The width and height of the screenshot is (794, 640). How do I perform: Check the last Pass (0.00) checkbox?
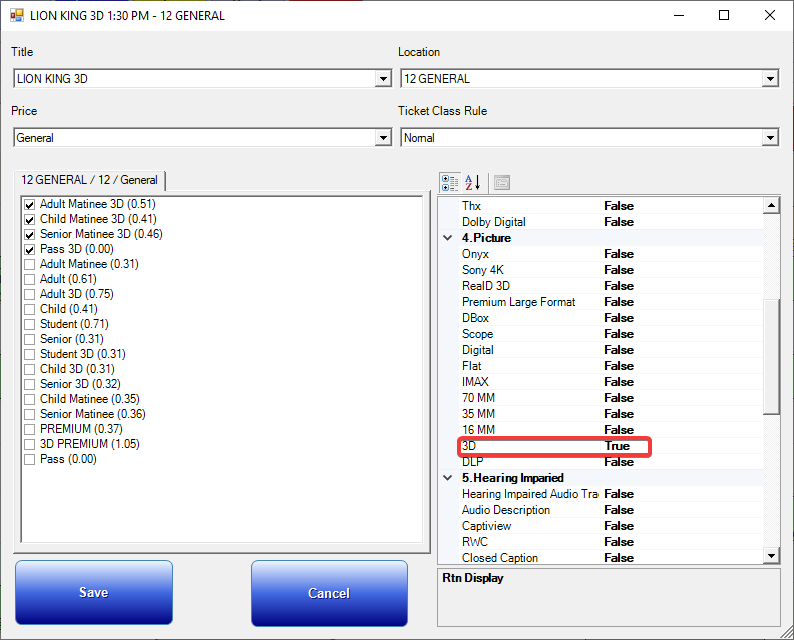(x=29, y=460)
